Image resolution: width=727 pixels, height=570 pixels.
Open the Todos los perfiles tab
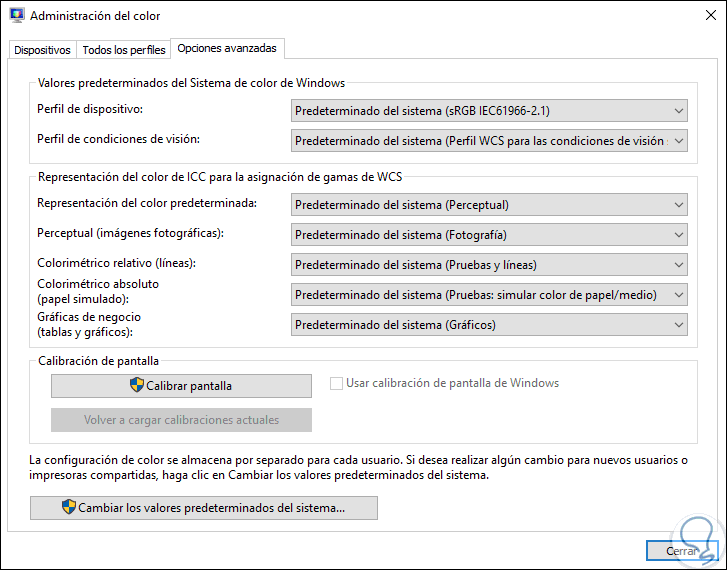(124, 50)
